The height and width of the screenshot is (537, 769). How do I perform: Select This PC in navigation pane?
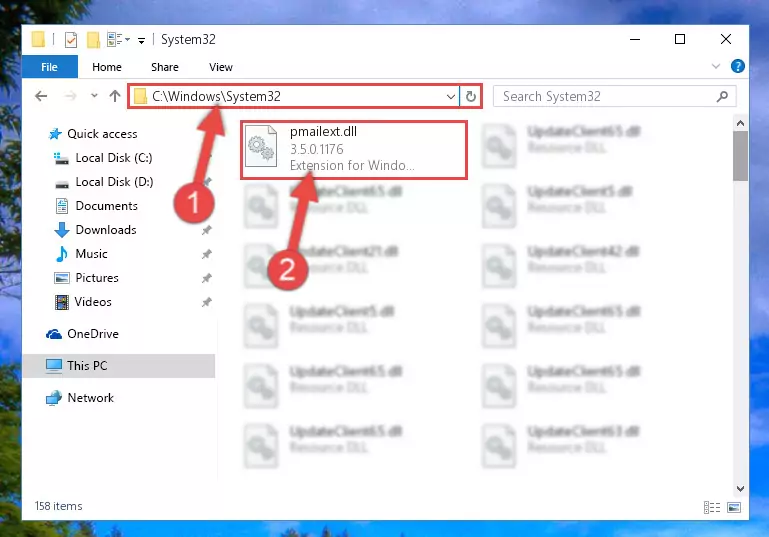point(118,366)
